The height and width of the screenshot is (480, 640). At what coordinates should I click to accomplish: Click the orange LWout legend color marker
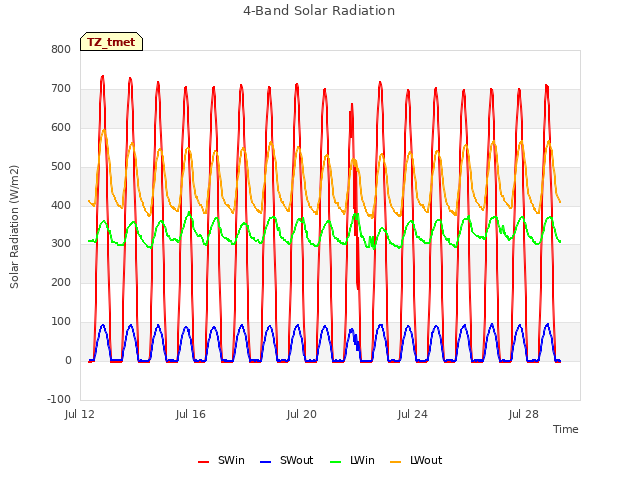(396, 462)
